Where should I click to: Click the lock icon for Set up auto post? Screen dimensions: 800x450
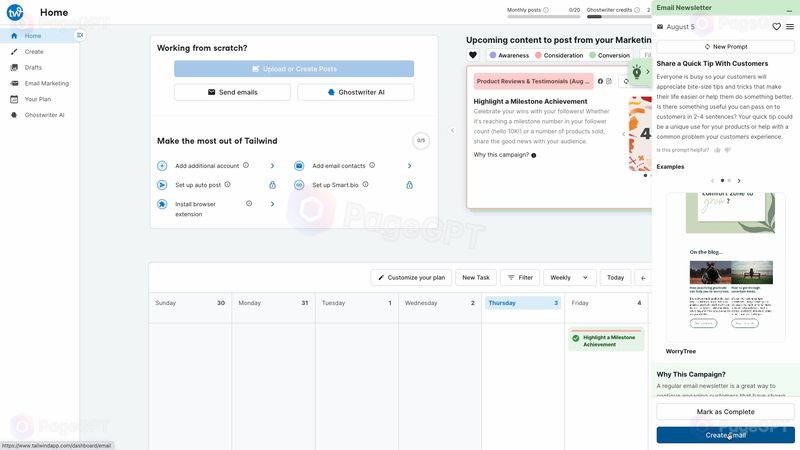[272, 185]
